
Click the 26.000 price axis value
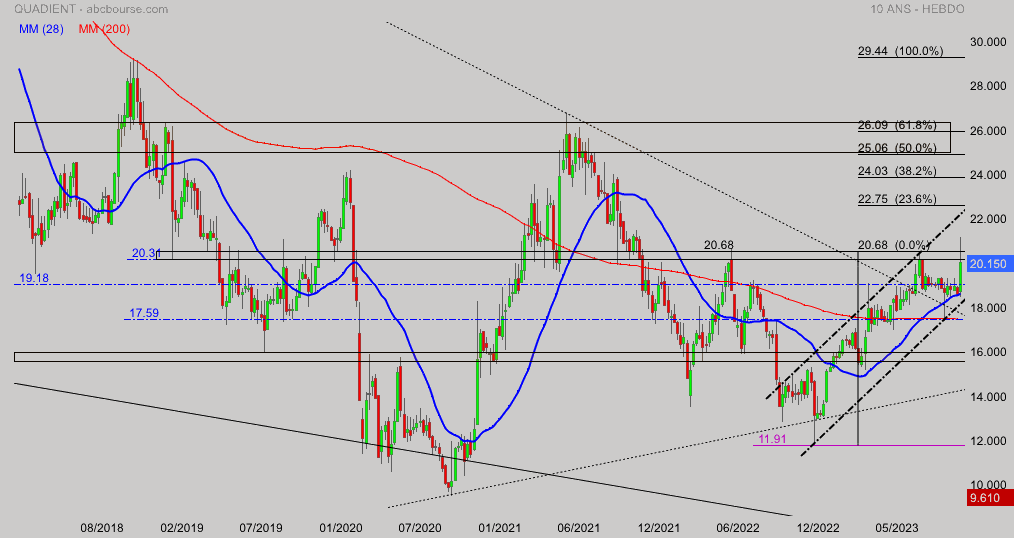pyautogui.click(x=988, y=131)
